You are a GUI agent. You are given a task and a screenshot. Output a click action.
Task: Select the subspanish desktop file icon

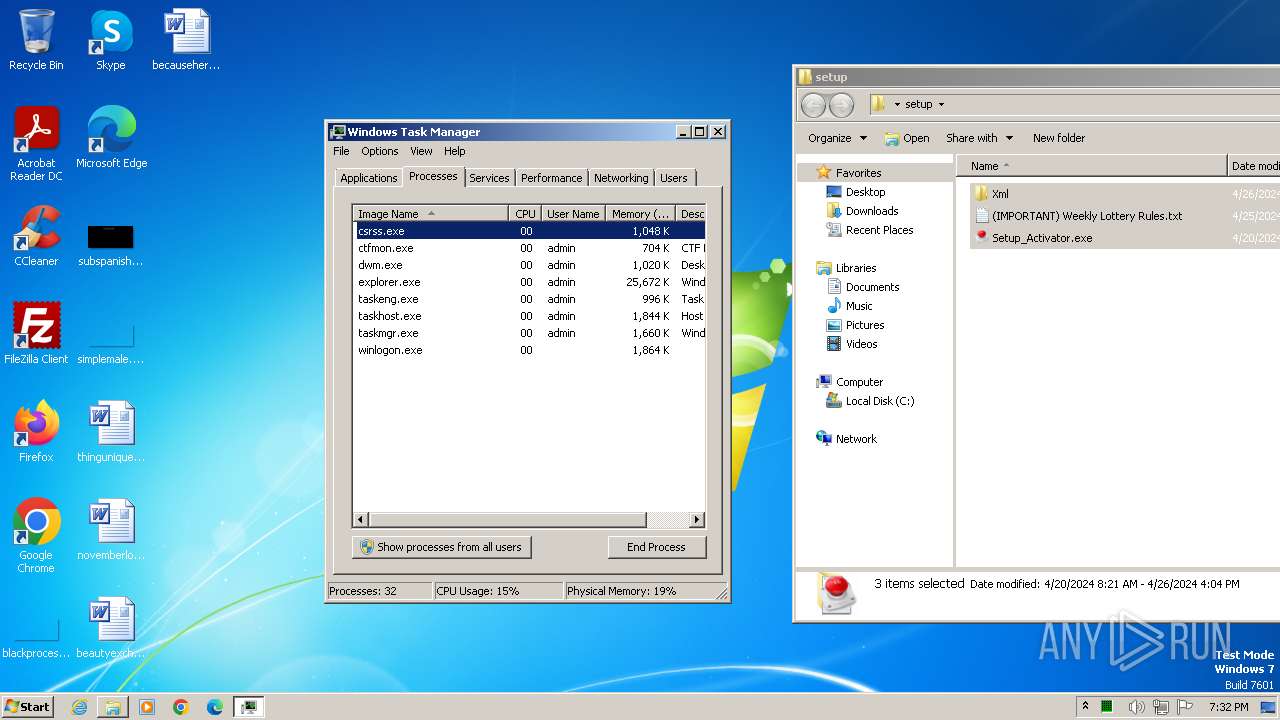point(110,245)
